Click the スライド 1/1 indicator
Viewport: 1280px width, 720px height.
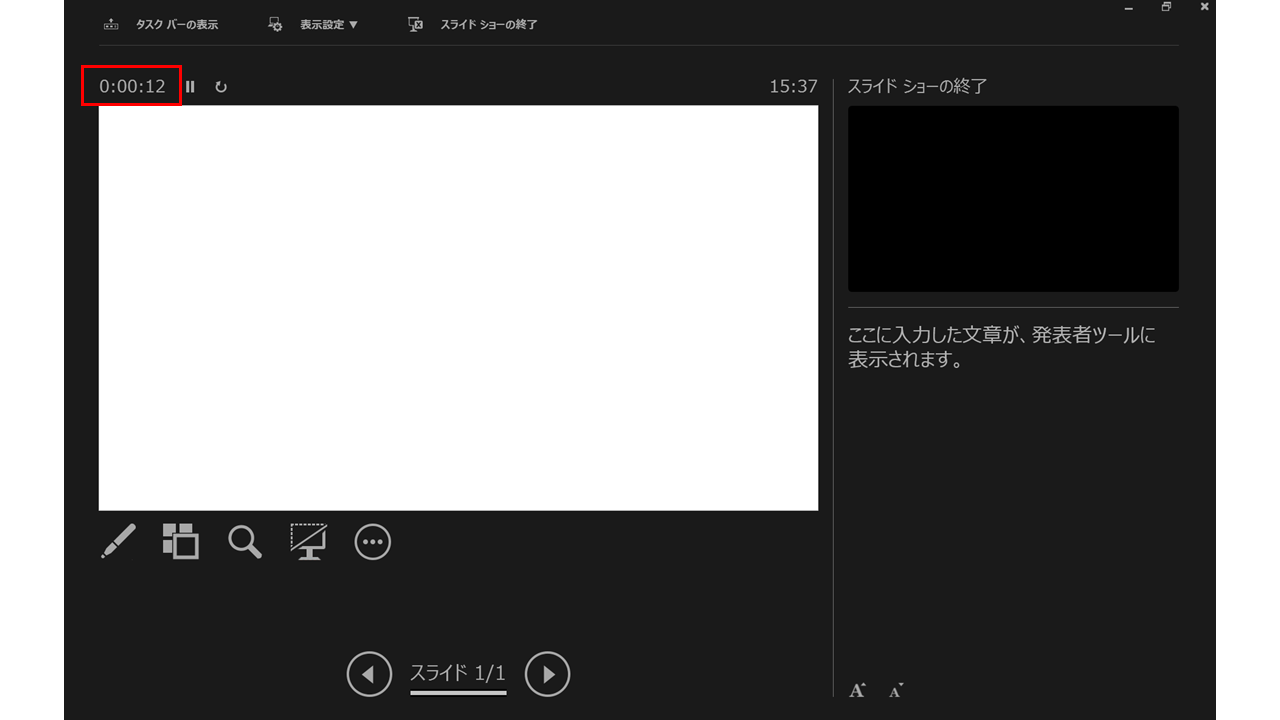(458, 673)
